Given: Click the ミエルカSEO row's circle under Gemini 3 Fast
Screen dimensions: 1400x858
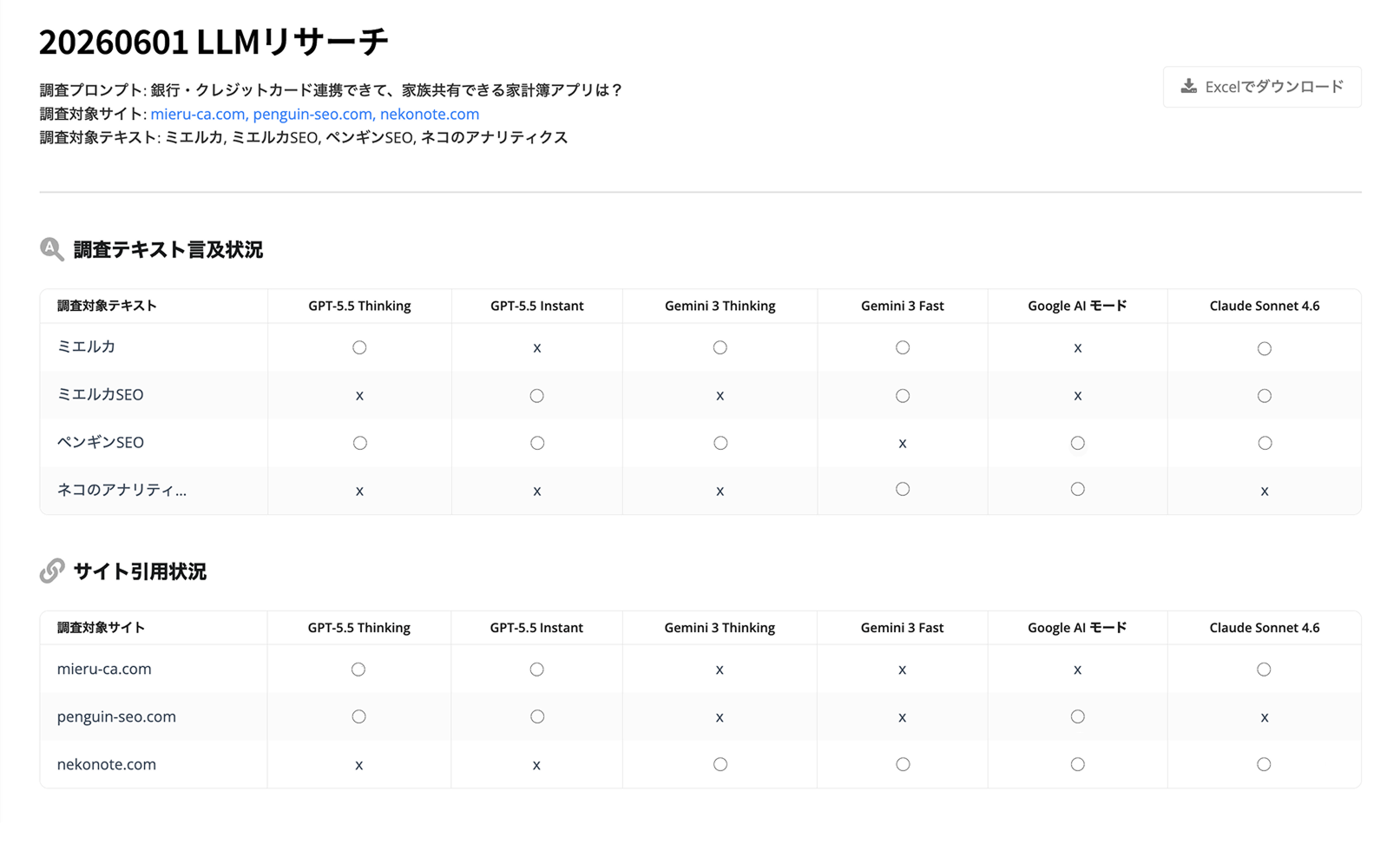Looking at the screenshot, I should click(x=903, y=395).
